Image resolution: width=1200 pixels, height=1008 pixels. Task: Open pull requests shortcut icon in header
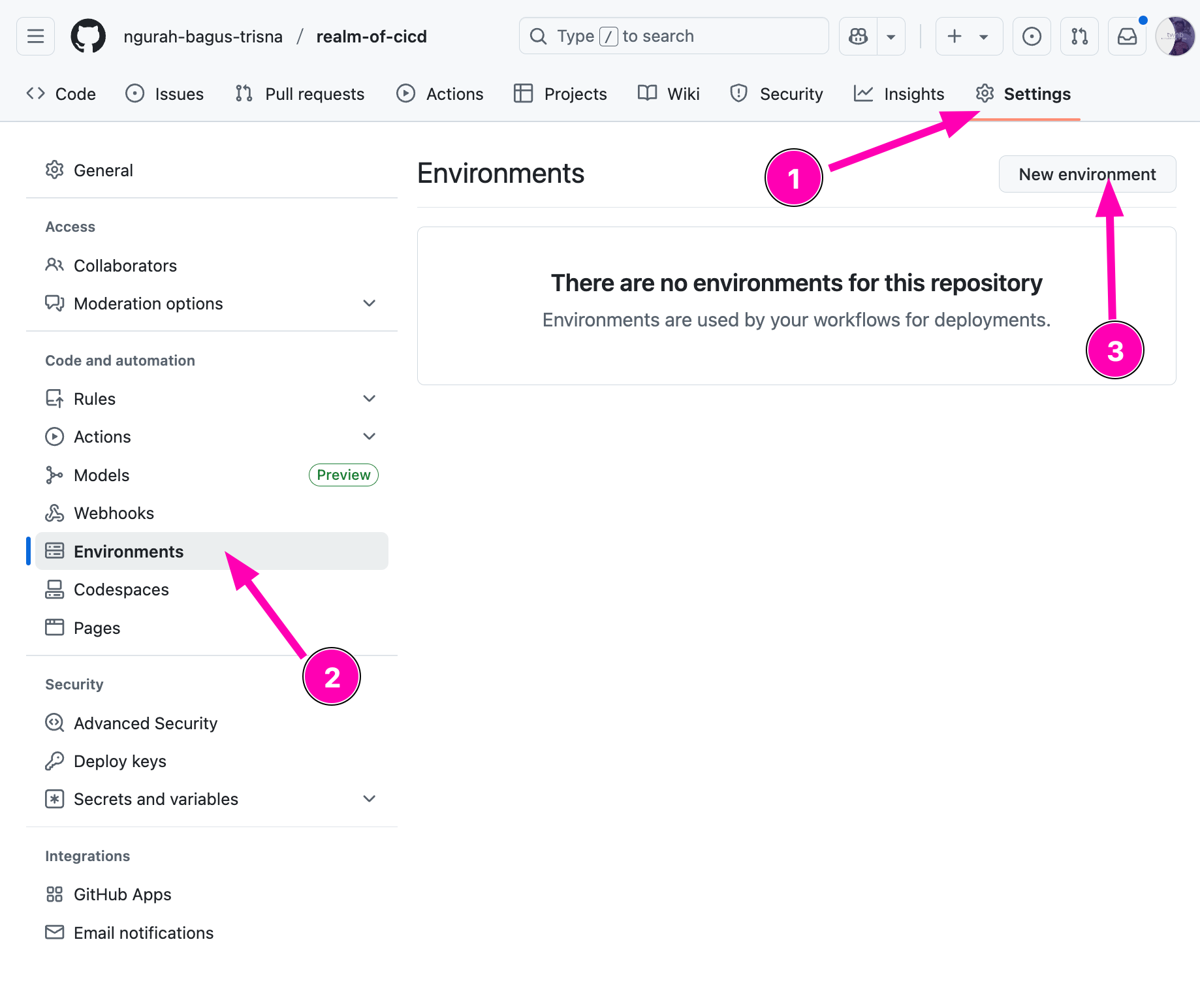tap(1079, 37)
